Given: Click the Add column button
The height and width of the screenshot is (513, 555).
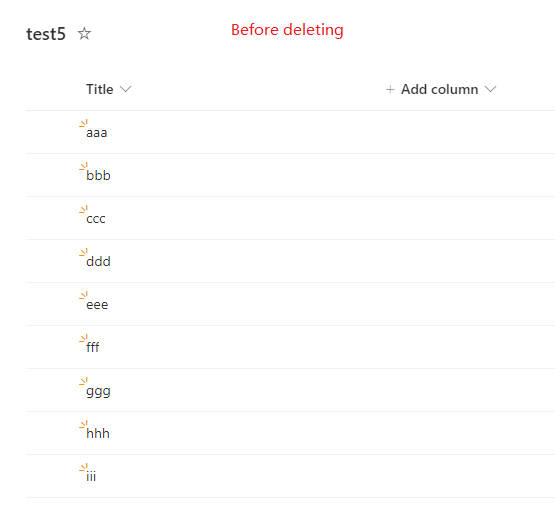Looking at the screenshot, I should [x=441, y=89].
